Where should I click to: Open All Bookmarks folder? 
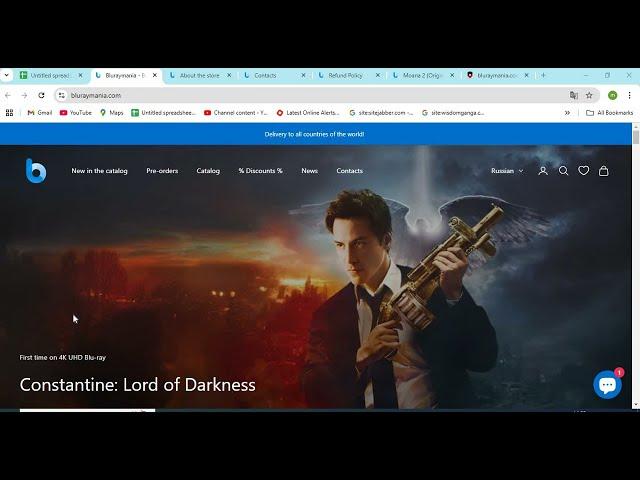tap(609, 113)
